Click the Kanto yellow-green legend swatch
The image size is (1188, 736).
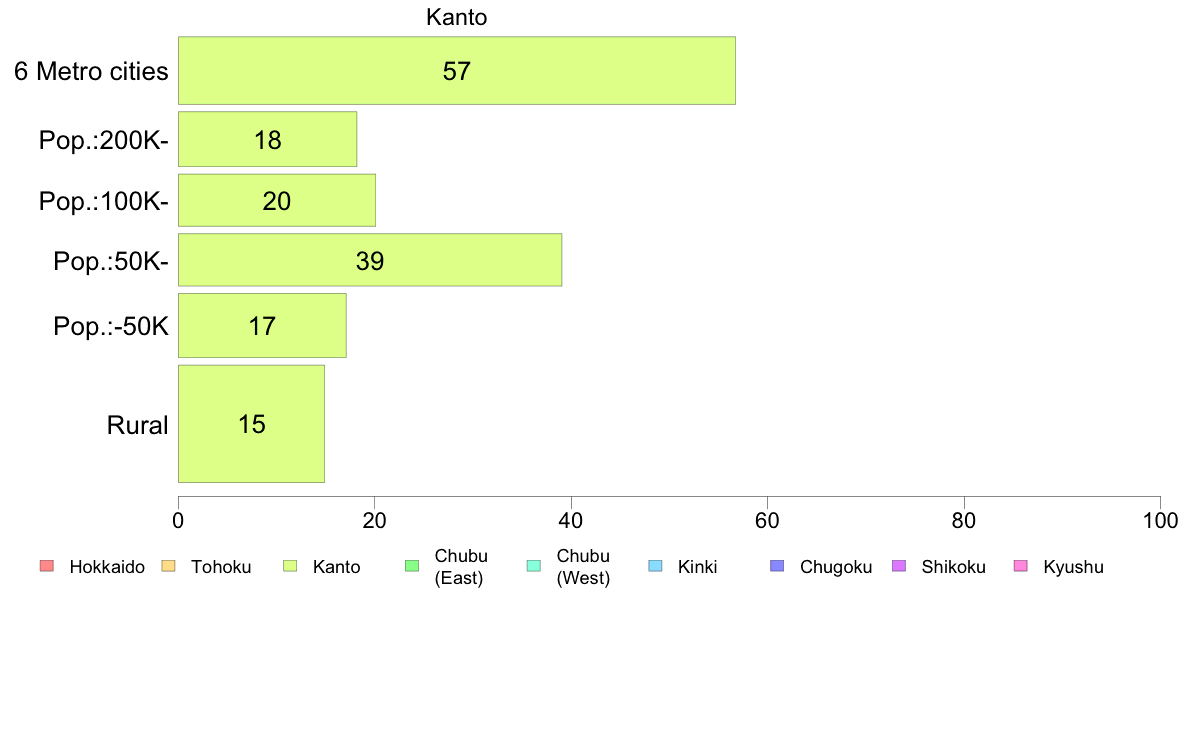pos(290,566)
